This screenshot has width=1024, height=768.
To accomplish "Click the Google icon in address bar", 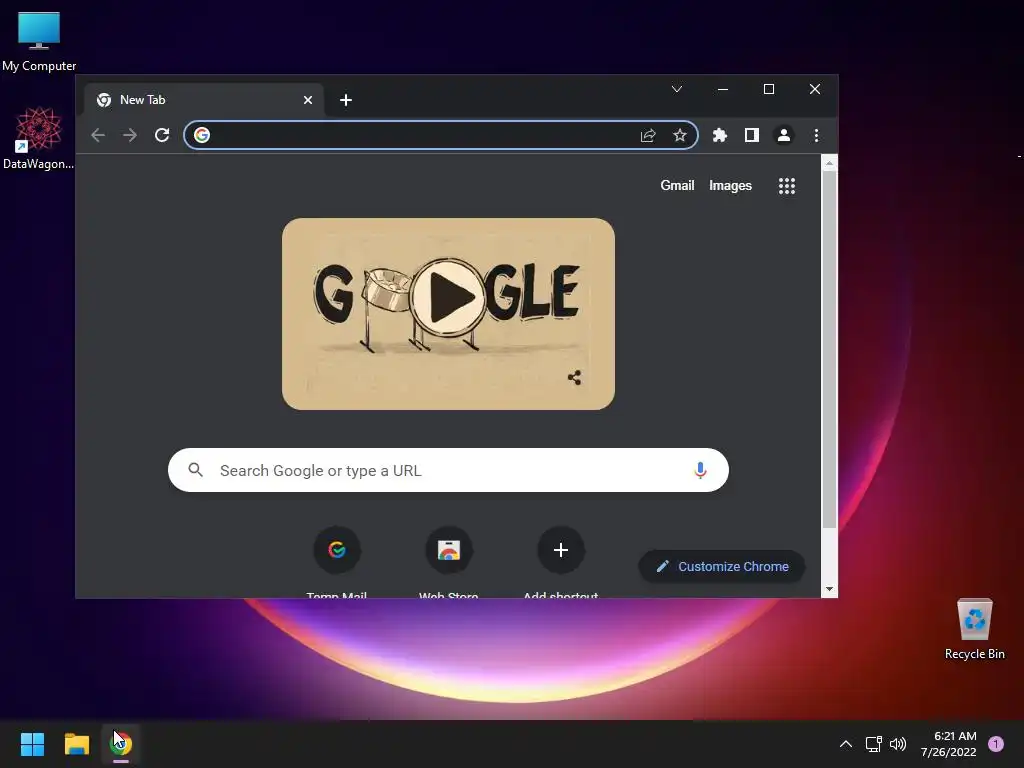I will click(x=202, y=135).
